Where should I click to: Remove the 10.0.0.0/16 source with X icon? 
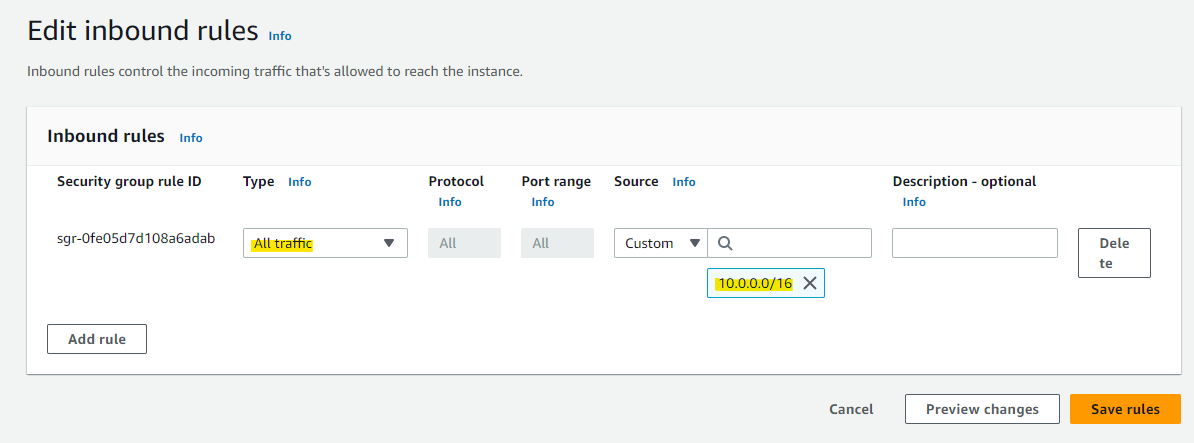click(x=809, y=283)
